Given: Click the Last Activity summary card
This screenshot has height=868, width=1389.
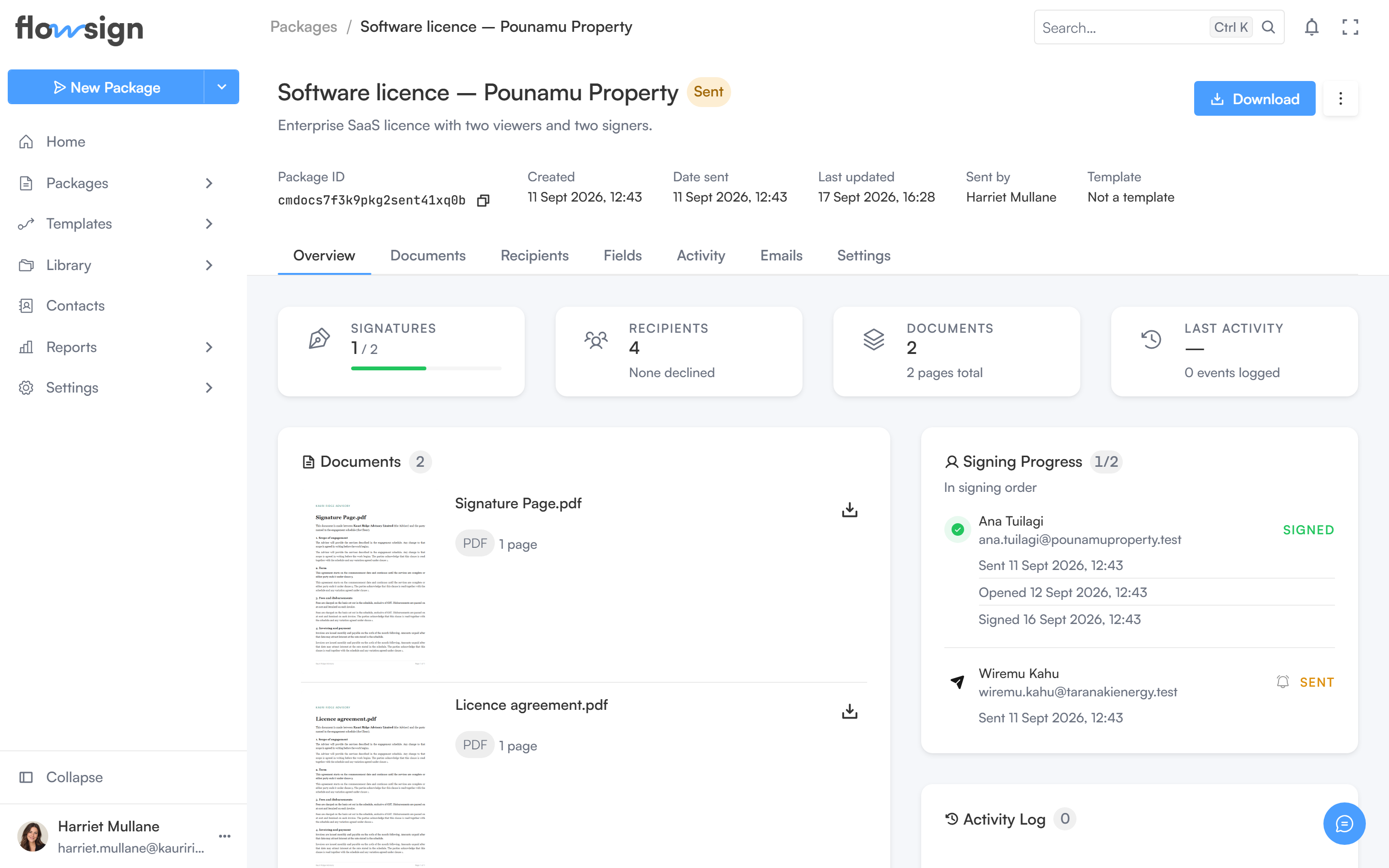Looking at the screenshot, I should (1235, 352).
